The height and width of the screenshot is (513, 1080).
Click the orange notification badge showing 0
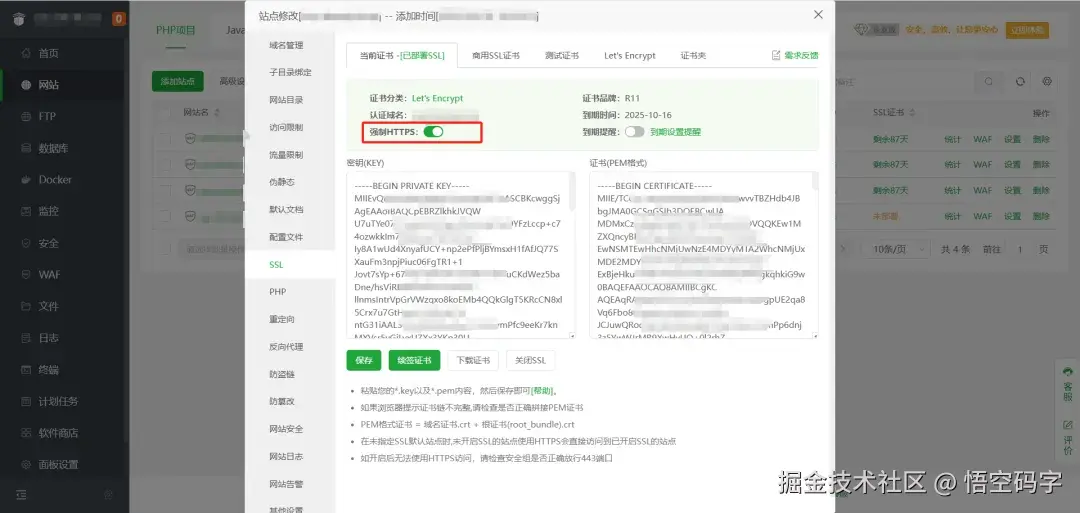pyautogui.click(x=118, y=19)
